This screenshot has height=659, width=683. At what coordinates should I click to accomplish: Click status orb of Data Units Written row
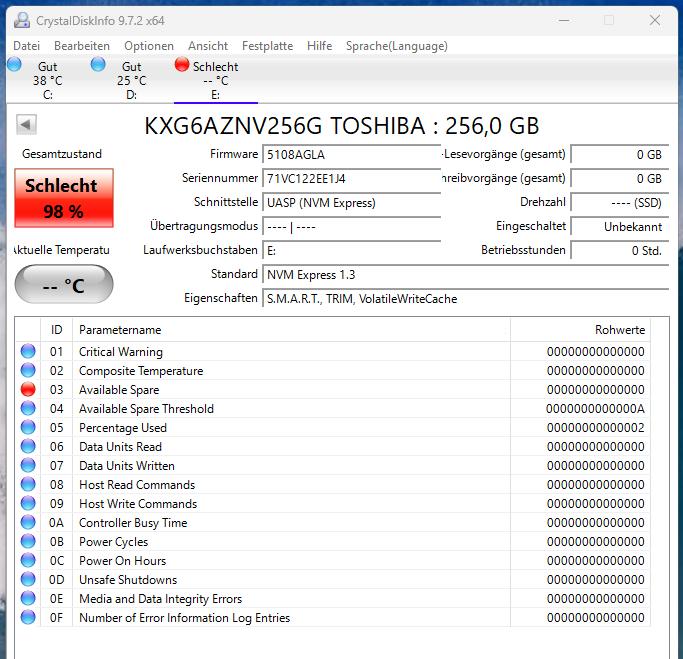click(28, 465)
